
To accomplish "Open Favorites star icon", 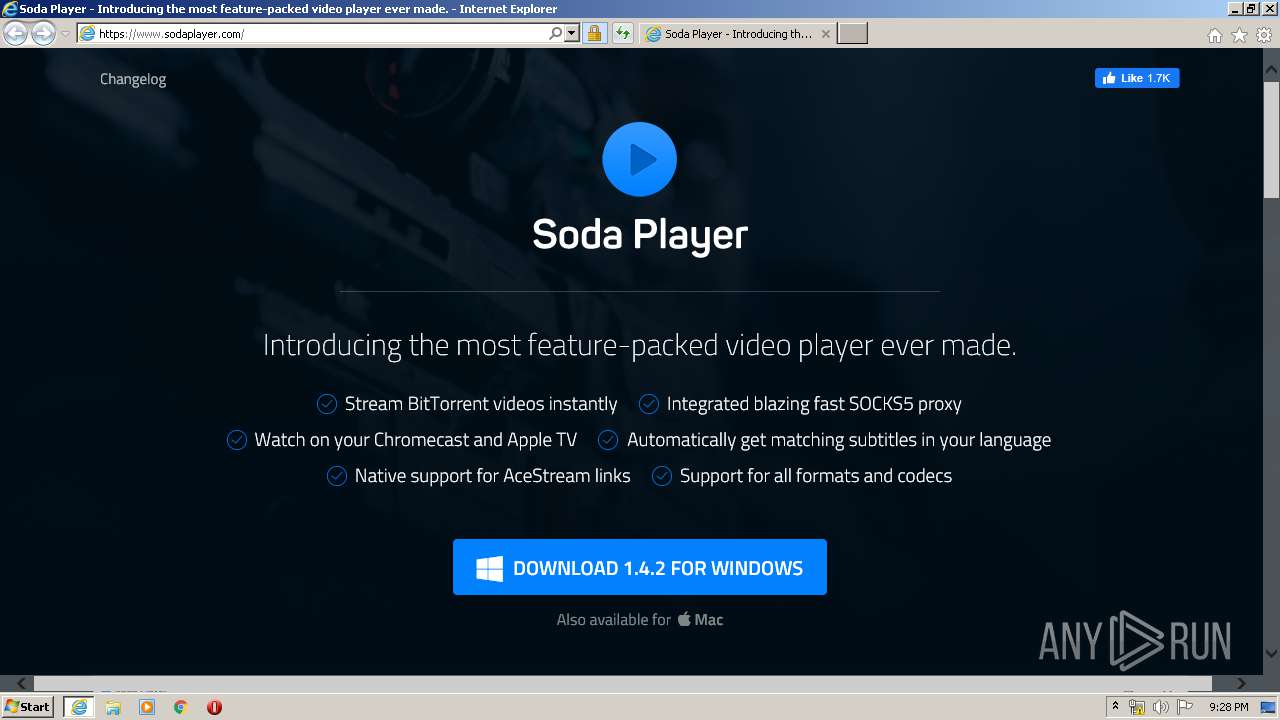I will [x=1240, y=35].
